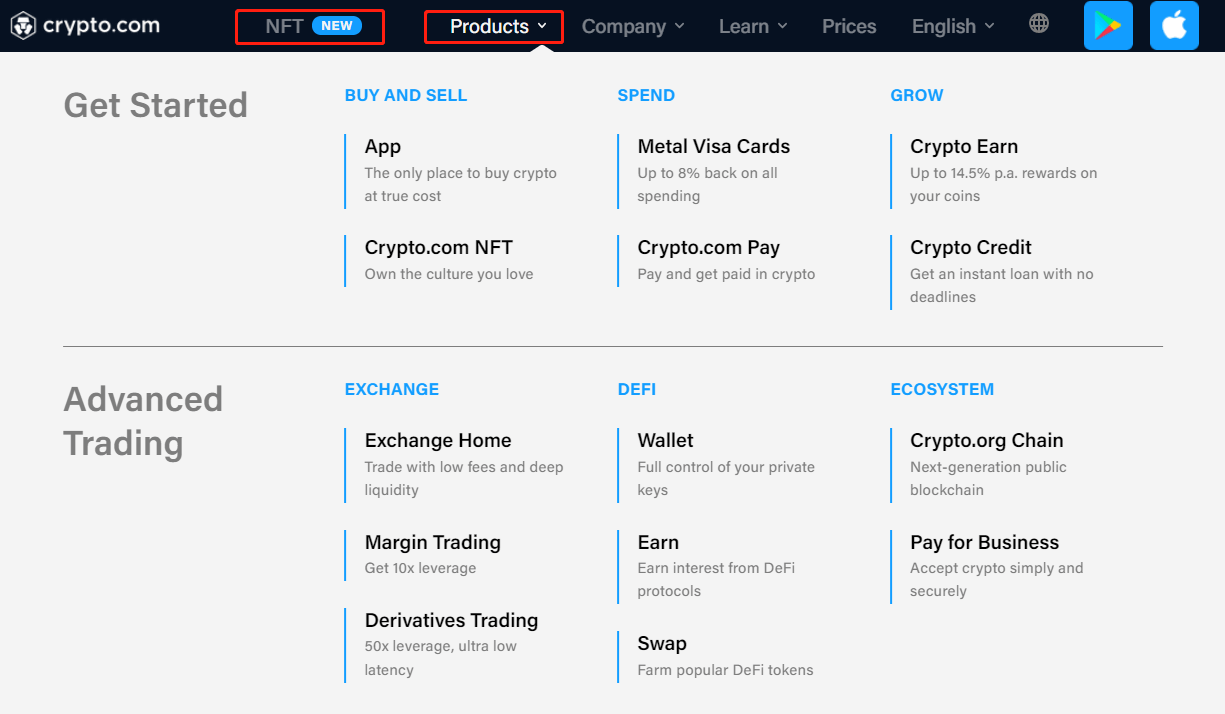Click the App link under Buy and Sell
Screen dimensions: 1225x714
(383, 146)
